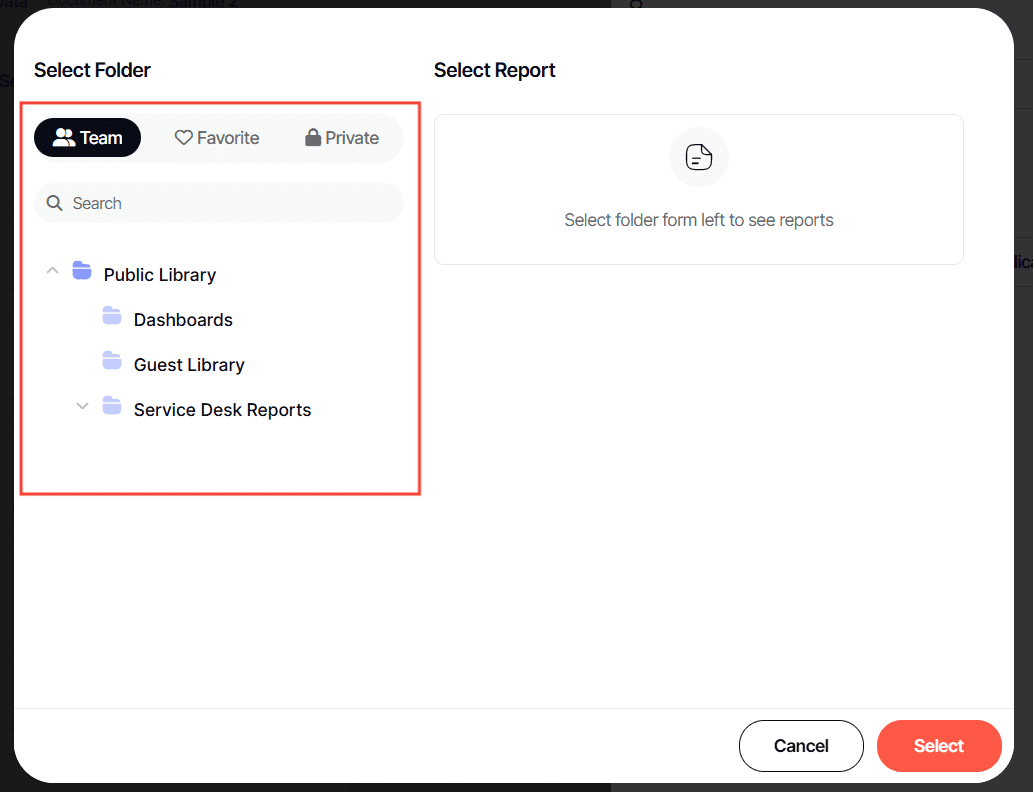1033x792 pixels.
Task: Click the Service Desk Reports folder icon
Action: [112, 406]
